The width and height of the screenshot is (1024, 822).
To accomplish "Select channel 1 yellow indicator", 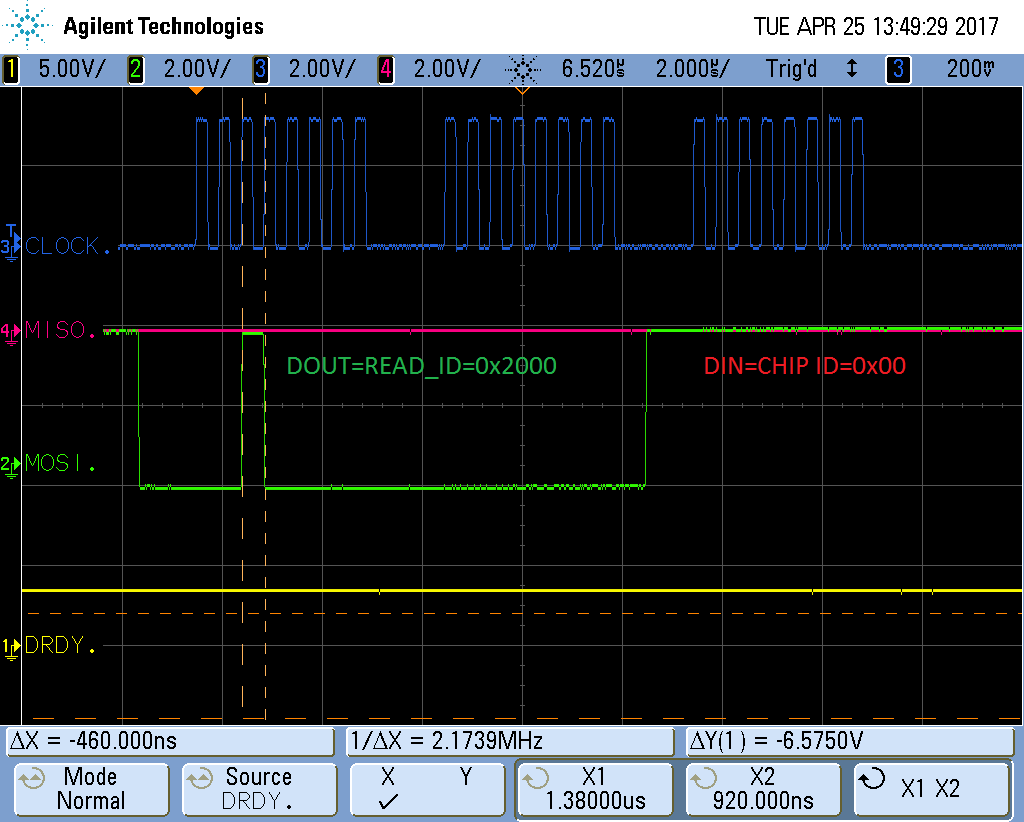I will (11, 69).
